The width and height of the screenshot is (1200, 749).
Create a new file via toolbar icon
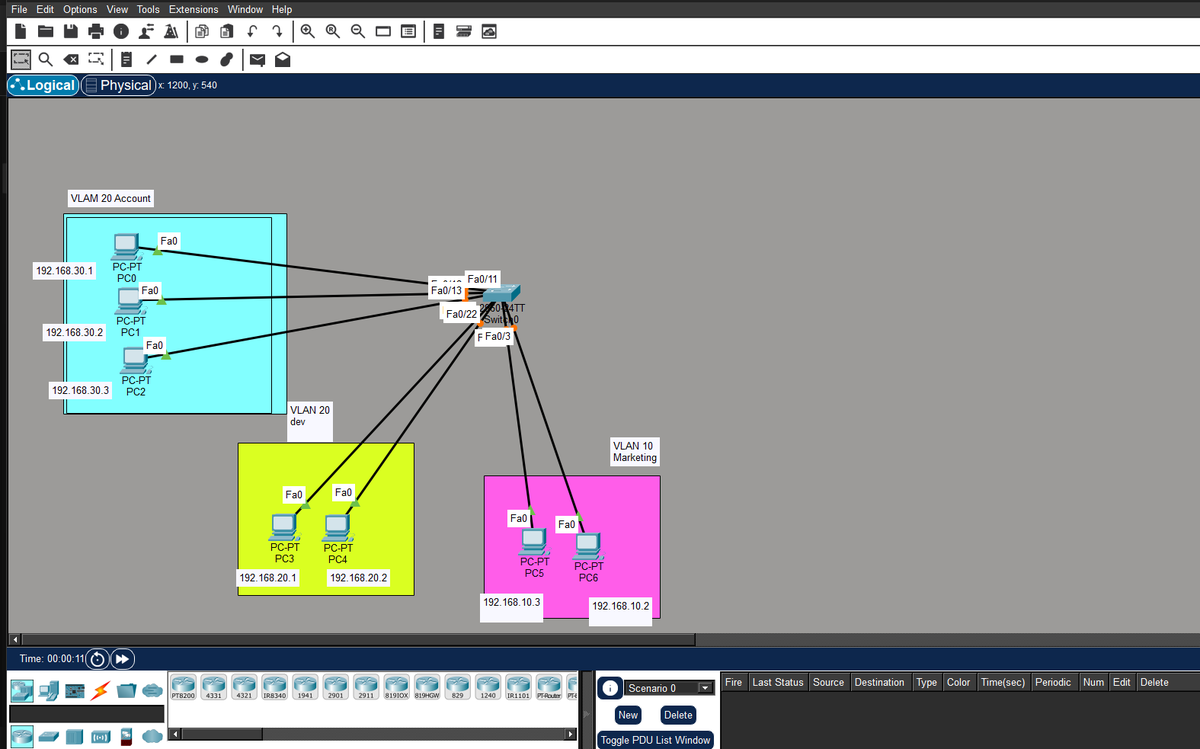(20, 32)
